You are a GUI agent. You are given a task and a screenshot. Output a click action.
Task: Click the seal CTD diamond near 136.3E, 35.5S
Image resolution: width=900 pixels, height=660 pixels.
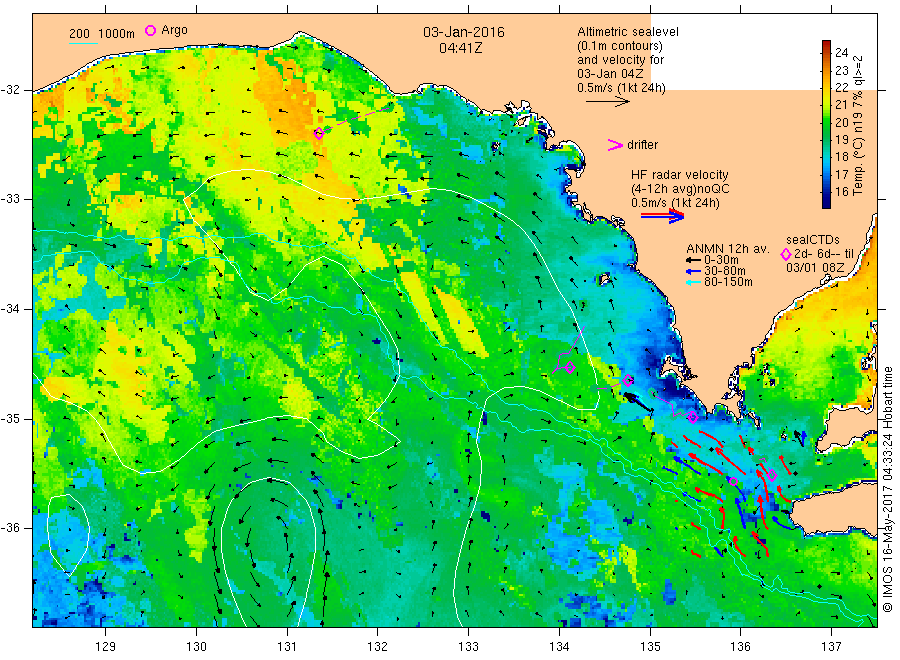tap(772, 475)
